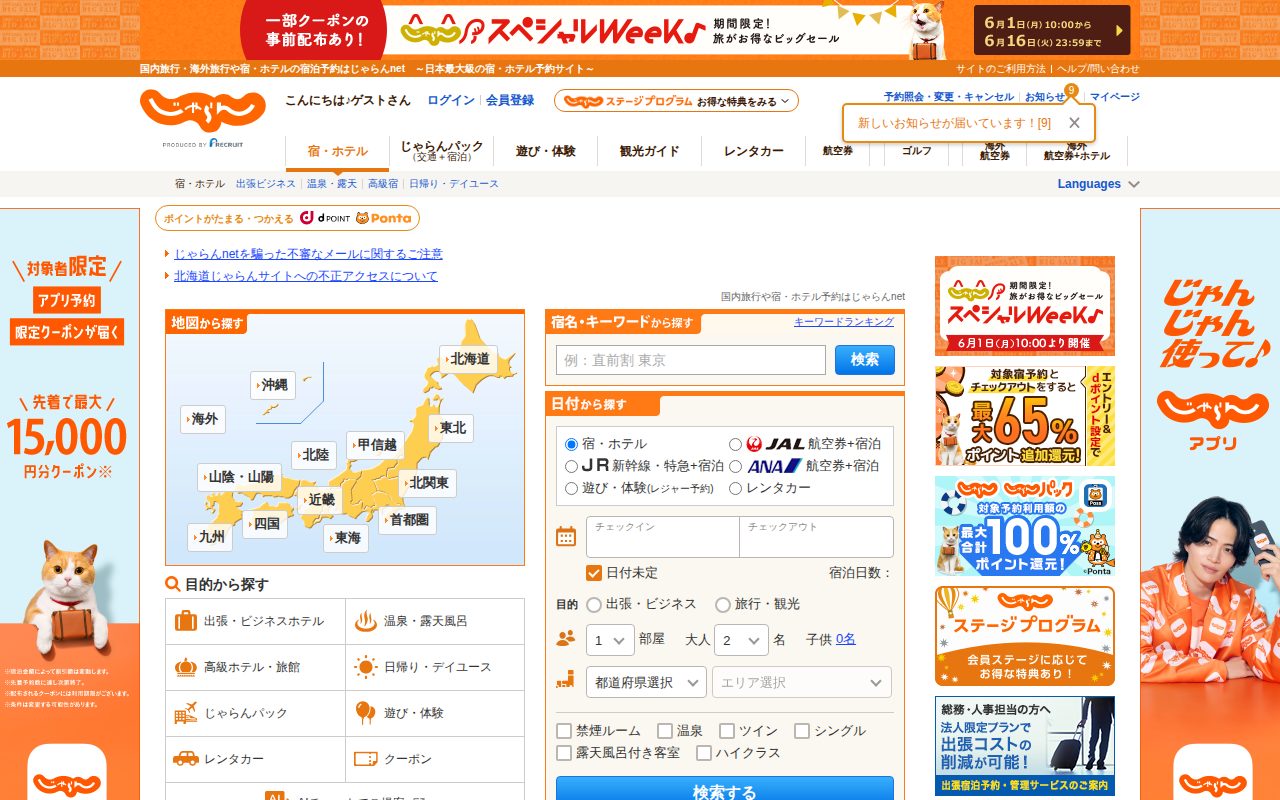Screen dimensions: 1280x800
Task: Select 近畿 on the map
Action: click(321, 499)
